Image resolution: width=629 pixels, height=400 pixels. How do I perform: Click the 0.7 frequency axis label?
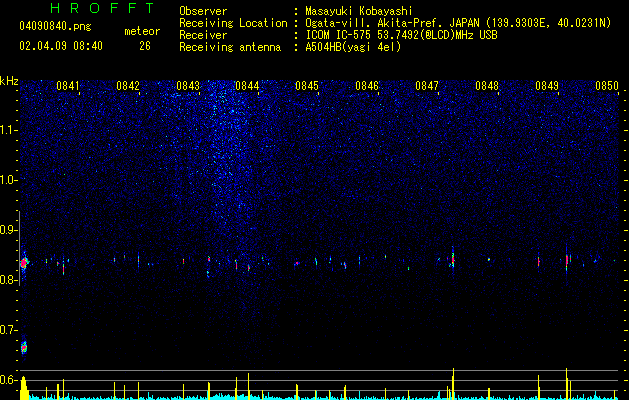[9, 330]
